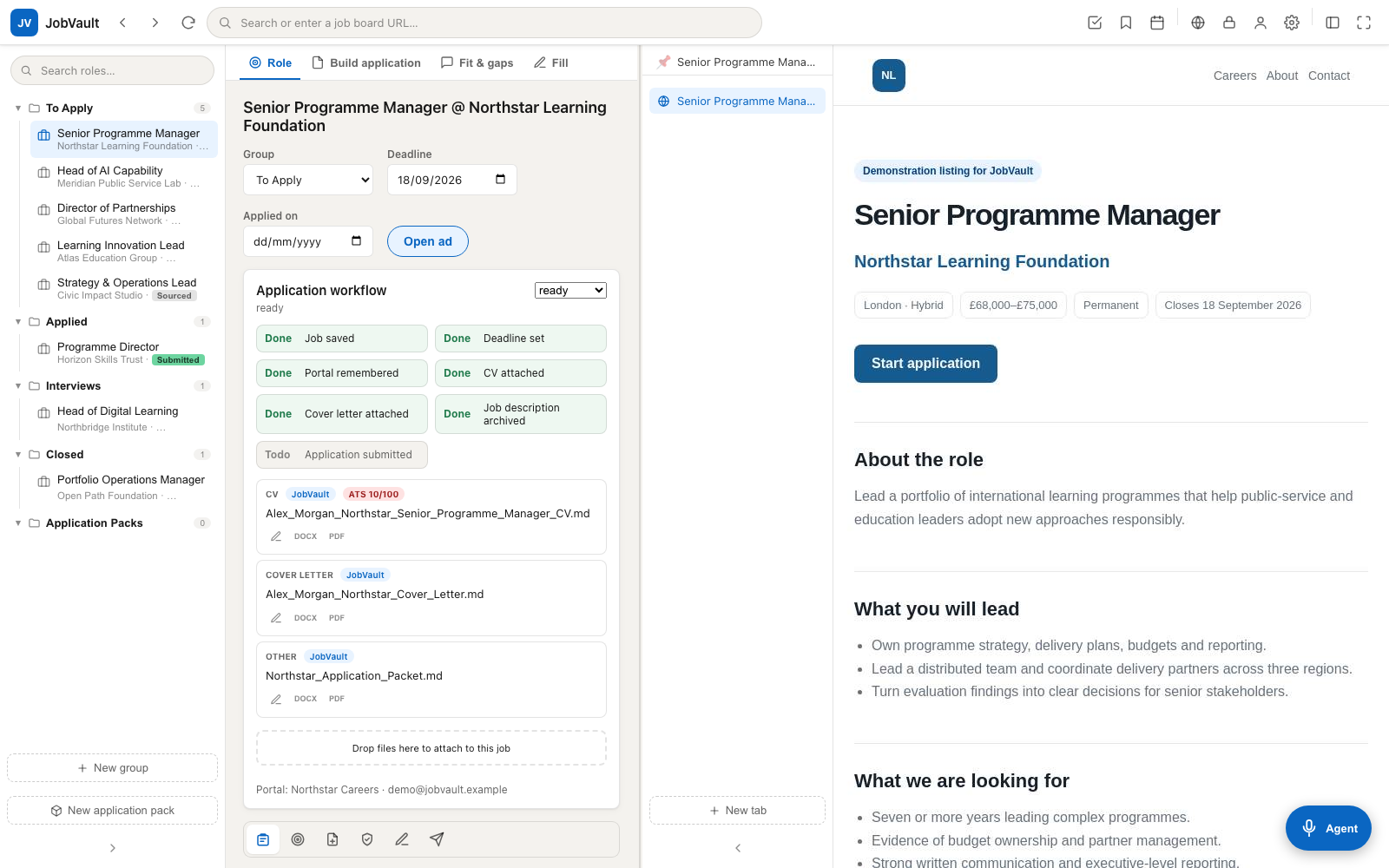
Task: Click the job board URL search bar
Action: coord(484,23)
